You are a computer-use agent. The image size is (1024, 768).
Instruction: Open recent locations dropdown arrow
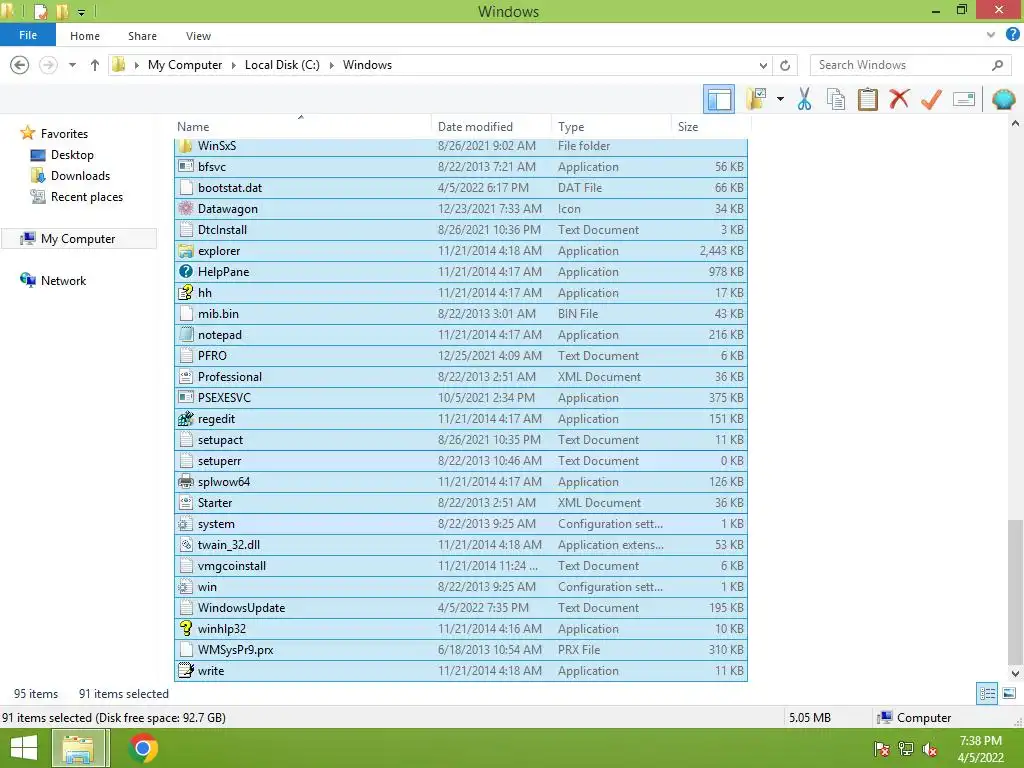click(x=72, y=65)
